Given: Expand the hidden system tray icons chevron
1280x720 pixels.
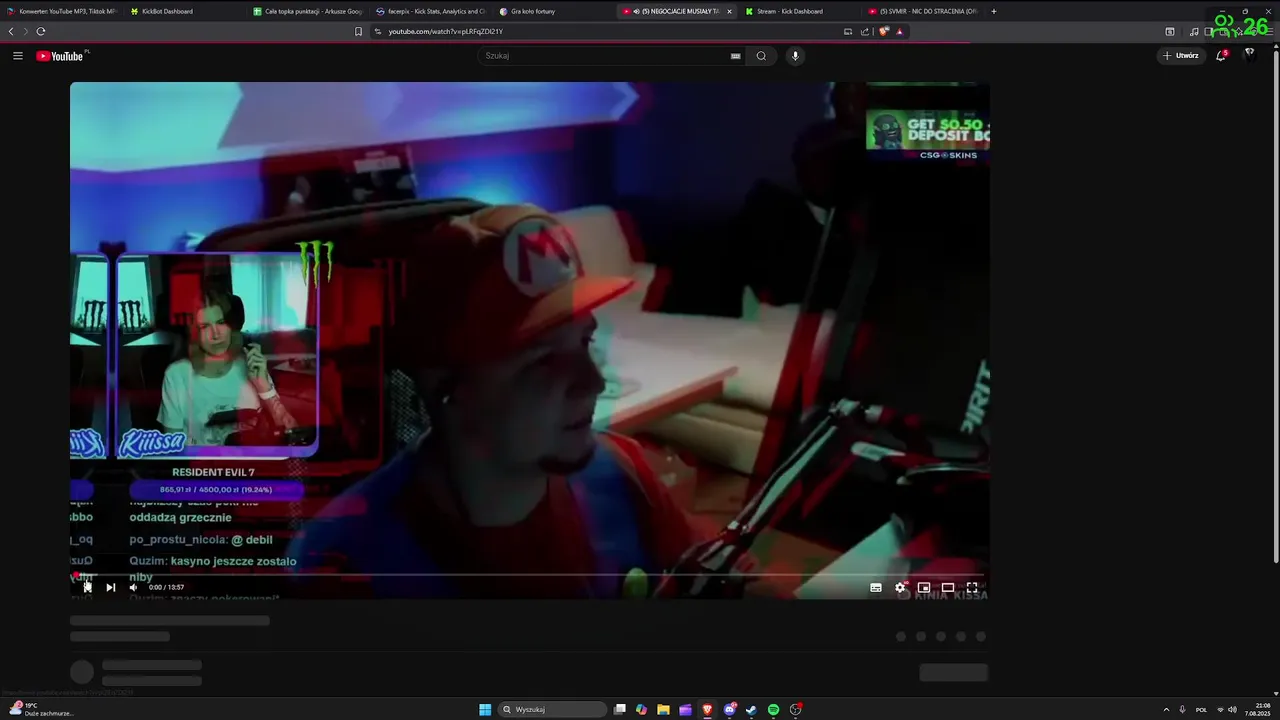Looking at the screenshot, I should pyautogui.click(x=1166, y=709).
